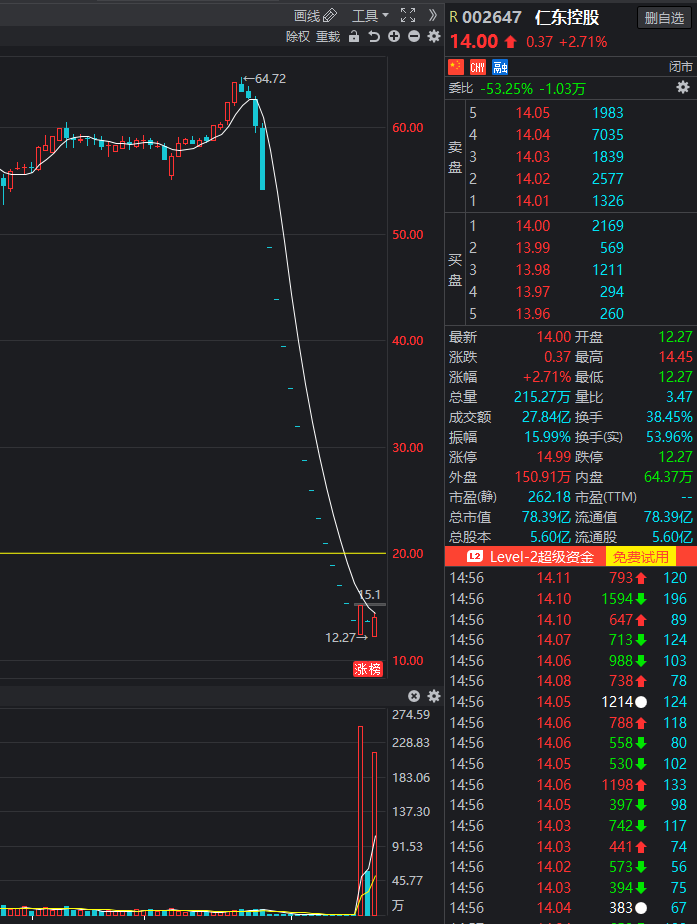Click the 免费试用 free trial link
697x924 pixels.
640,556
